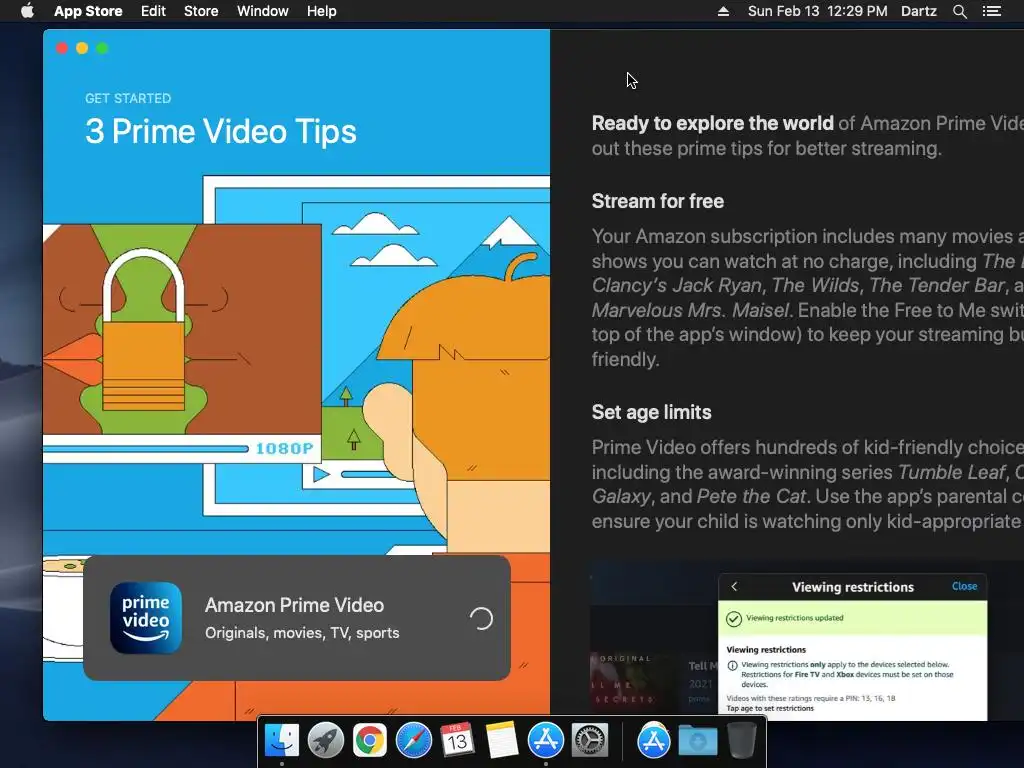Click the "Ready to explore the world" text

click(712, 123)
